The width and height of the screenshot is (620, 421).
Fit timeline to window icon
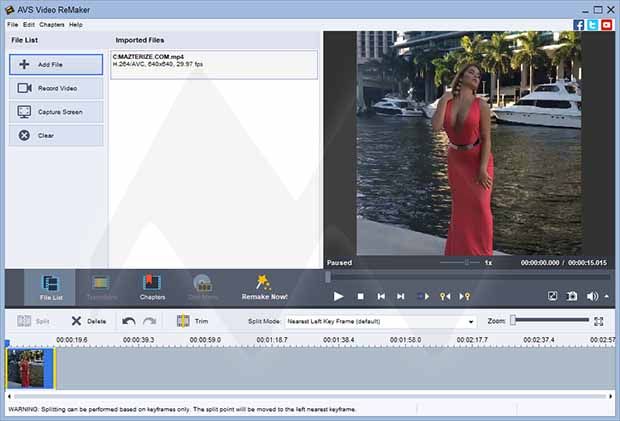(x=599, y=321)
